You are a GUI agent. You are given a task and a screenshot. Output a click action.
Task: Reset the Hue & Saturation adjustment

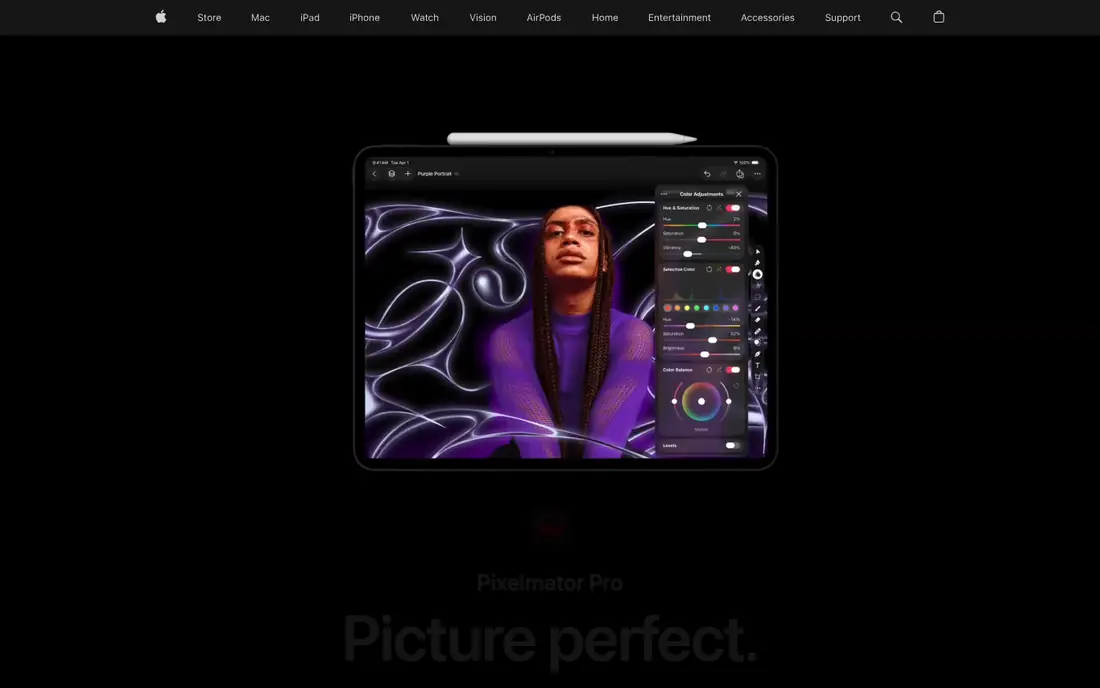709,208
